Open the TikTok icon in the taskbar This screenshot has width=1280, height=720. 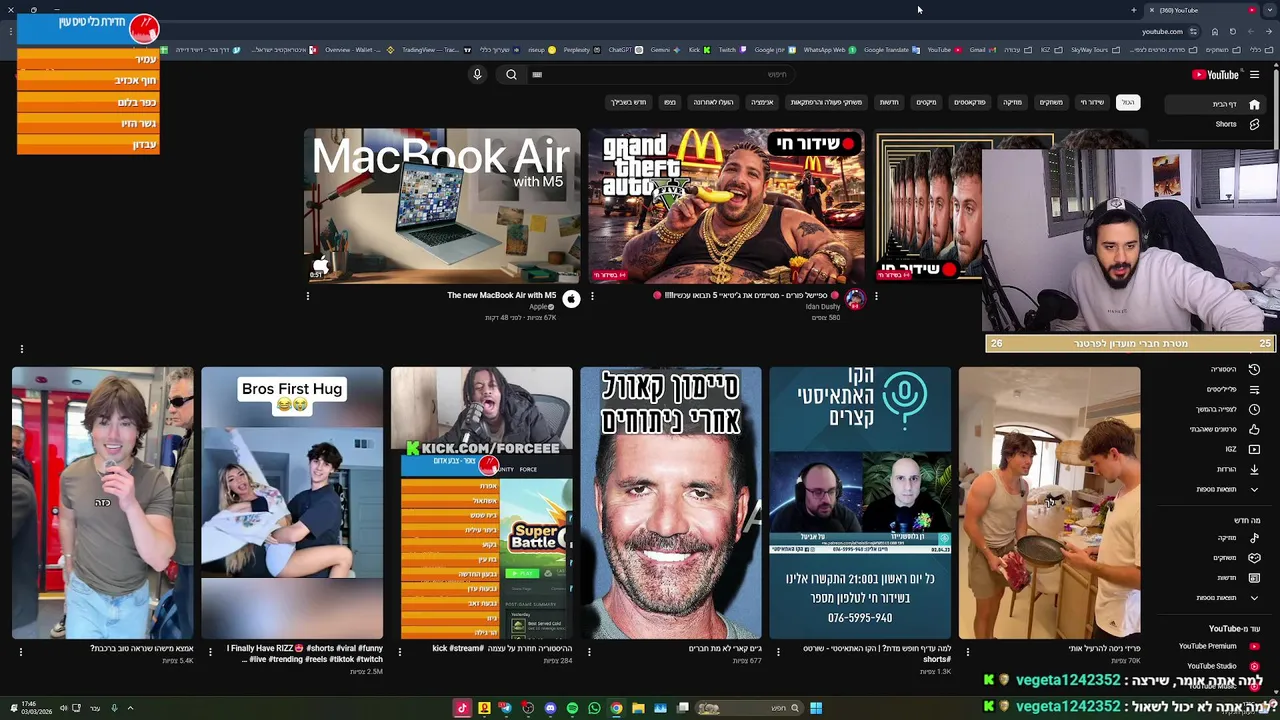click(462, 708)
